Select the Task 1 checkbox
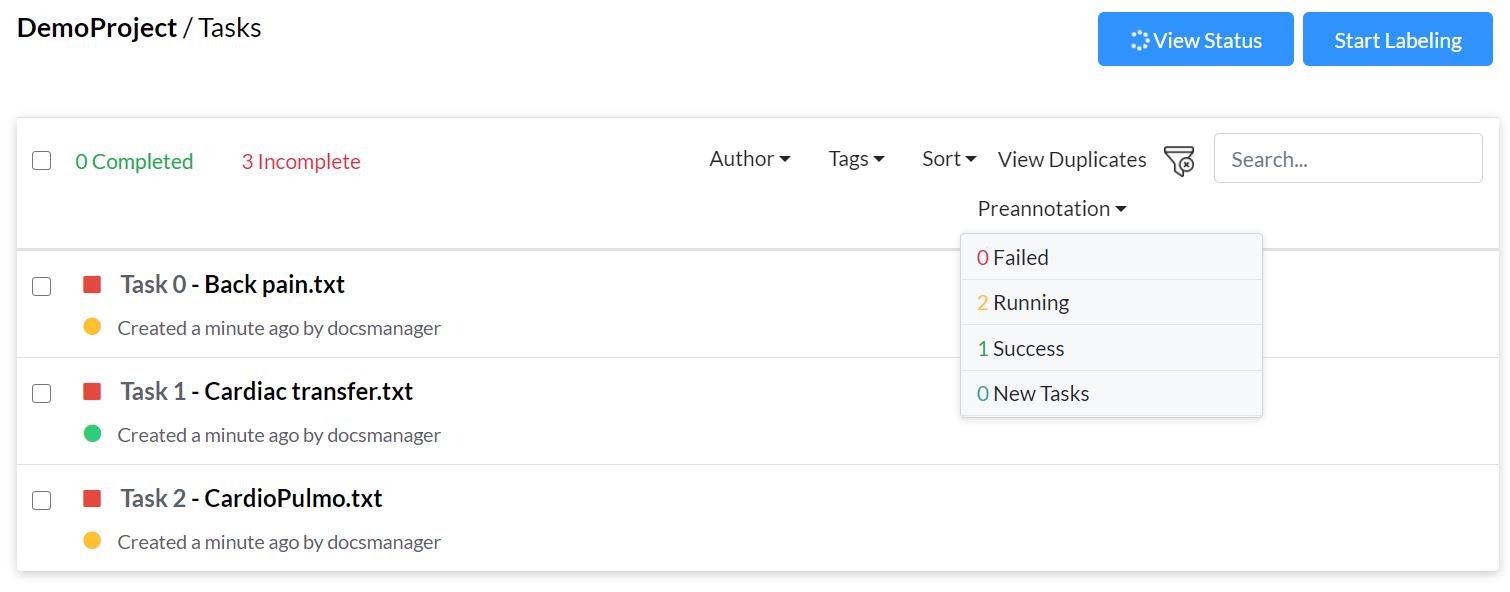Screen dimensions: 1510x592 [x=41, y=393]
